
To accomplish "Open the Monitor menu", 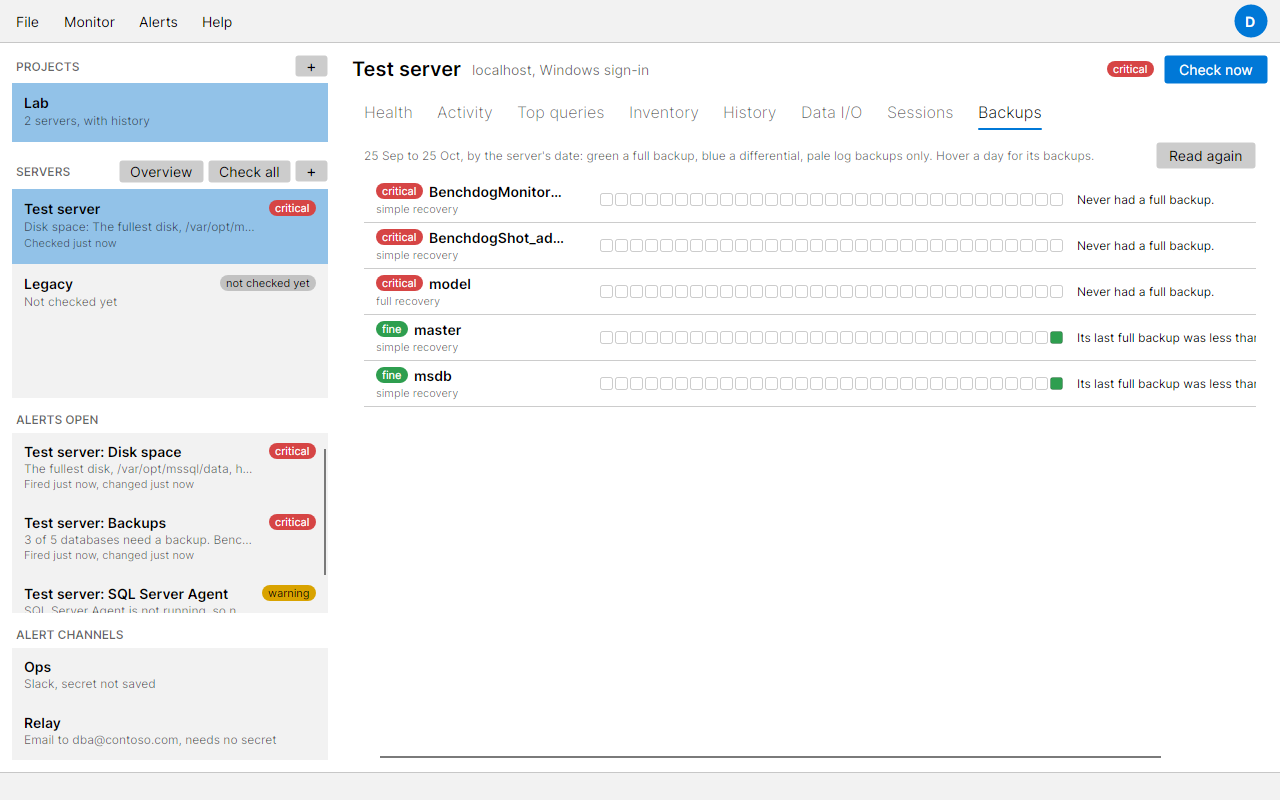I will (x=90, y=22).
